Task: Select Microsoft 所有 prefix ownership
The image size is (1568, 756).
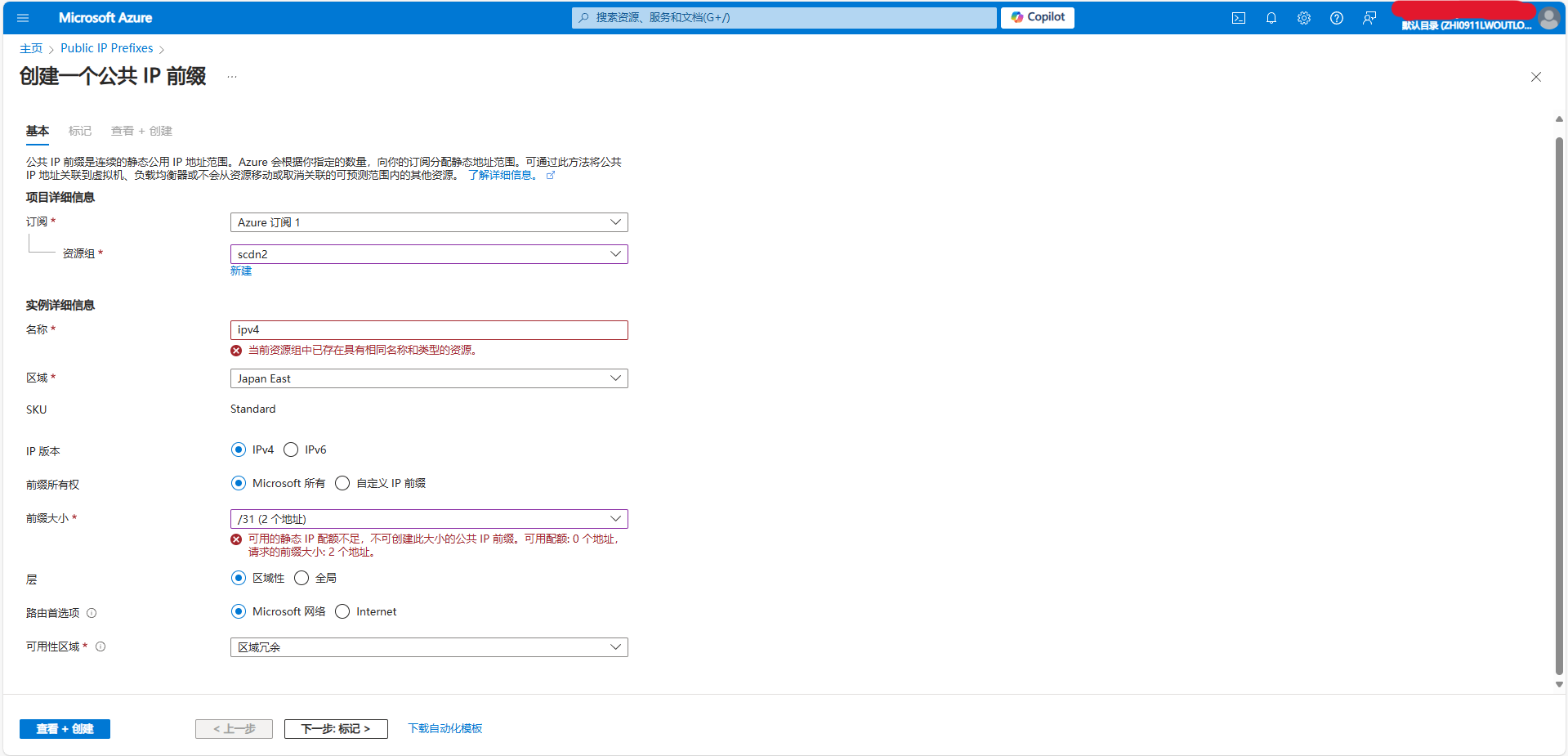Action: point(239,483)
